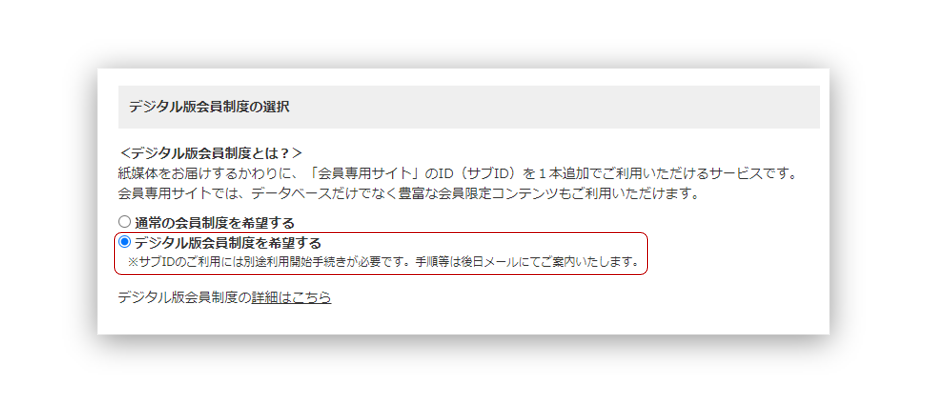
Task: Click the デジタル版会員制度を希望する label text
Action: (x=228, y=243)
